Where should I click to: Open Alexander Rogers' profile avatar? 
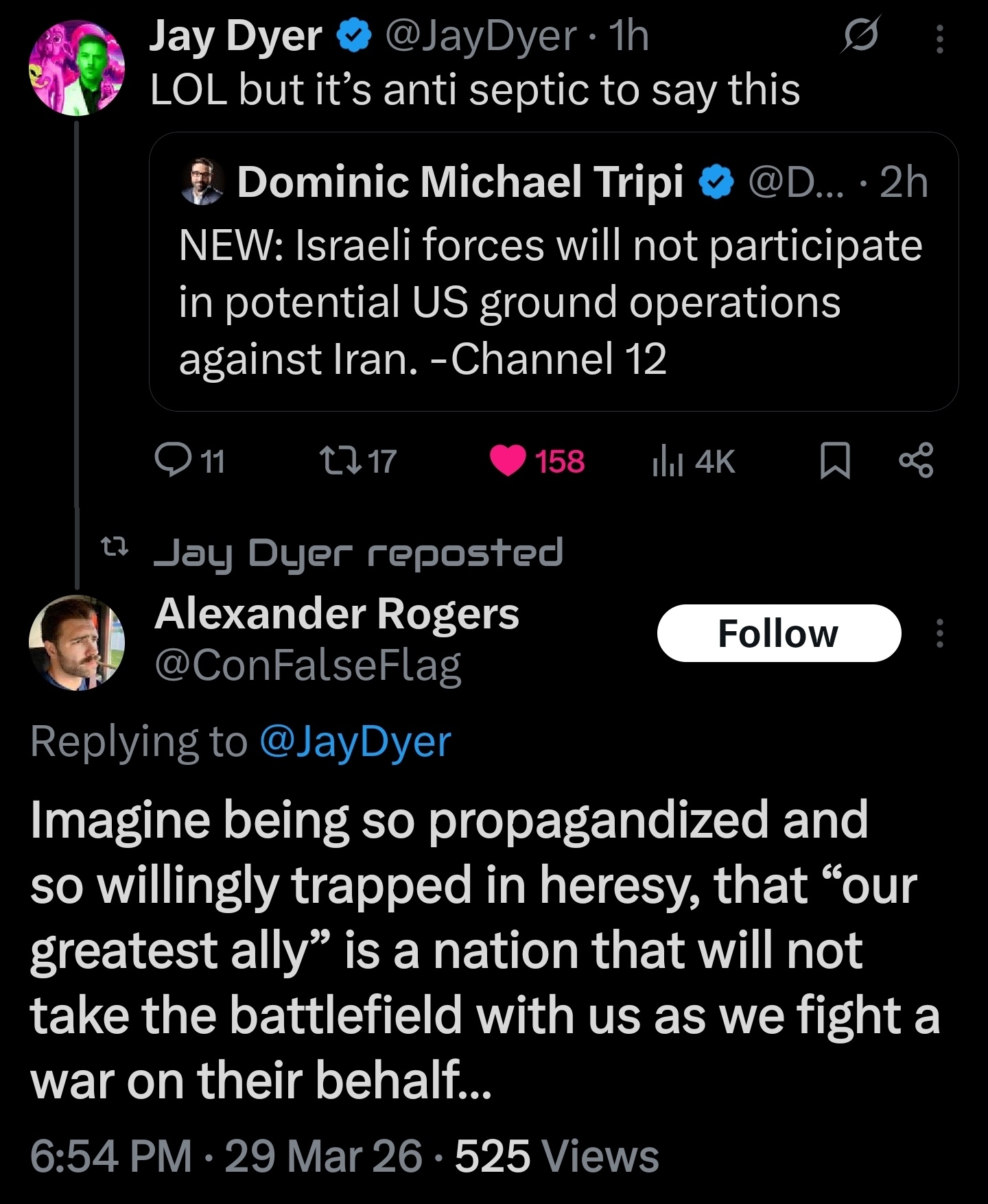[x=76, y=642]
